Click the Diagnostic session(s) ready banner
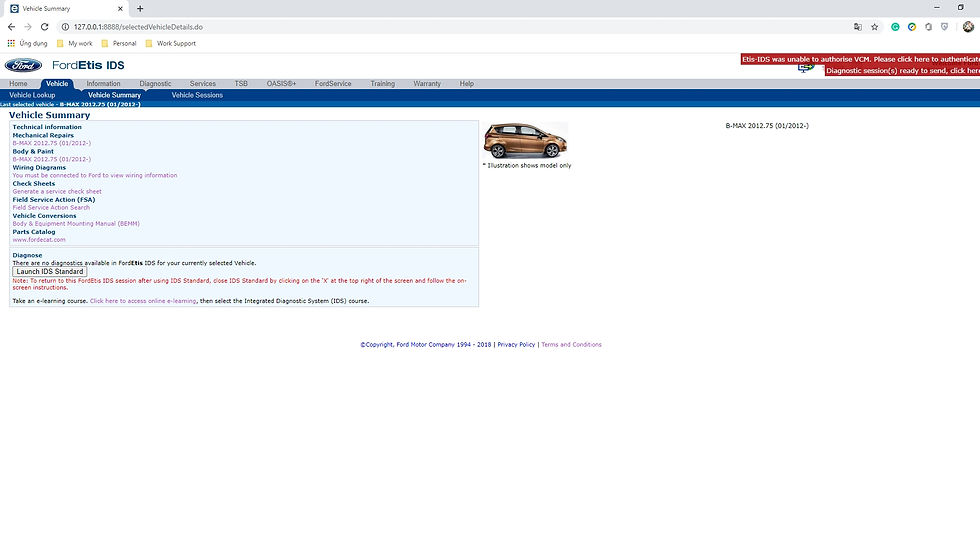Screen dimensions: 980x539 point(902,71)
